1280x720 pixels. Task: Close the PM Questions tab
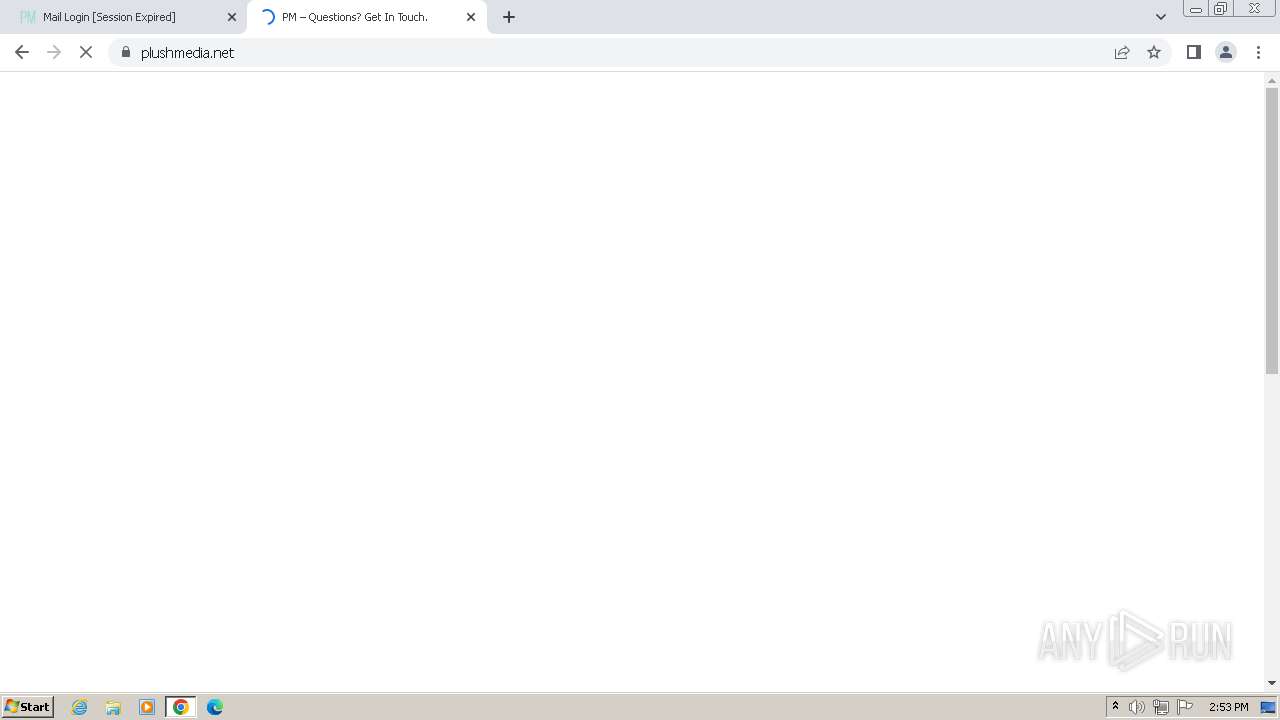471,17
